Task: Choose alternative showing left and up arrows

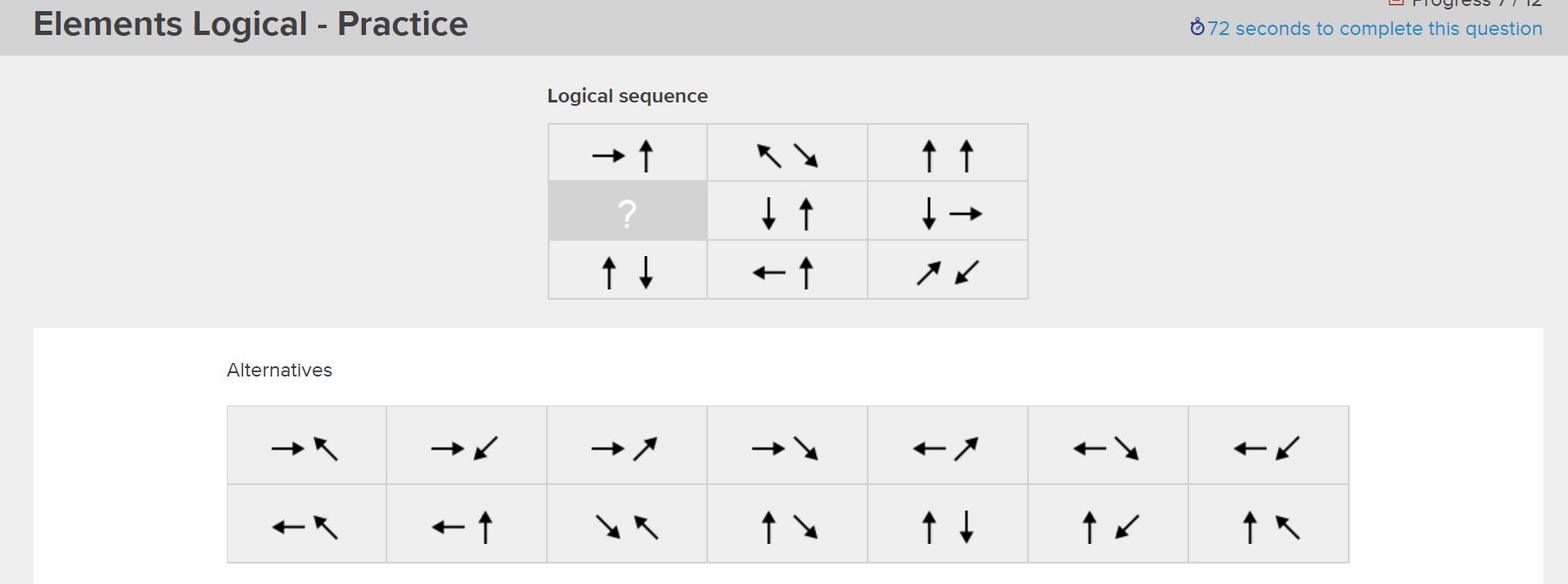Action: tap(467, 523)
